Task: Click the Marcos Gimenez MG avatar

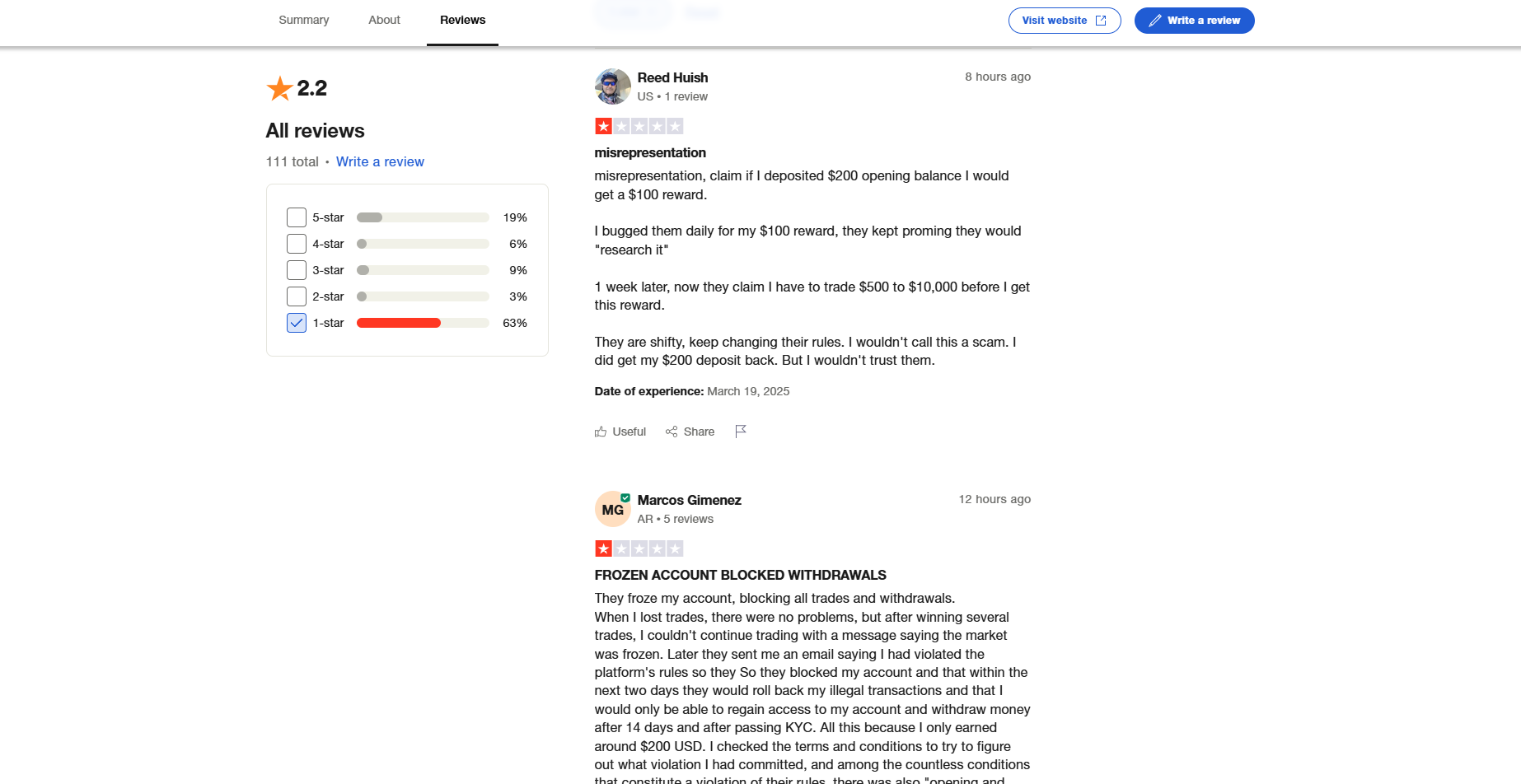Action: (612, 510)
